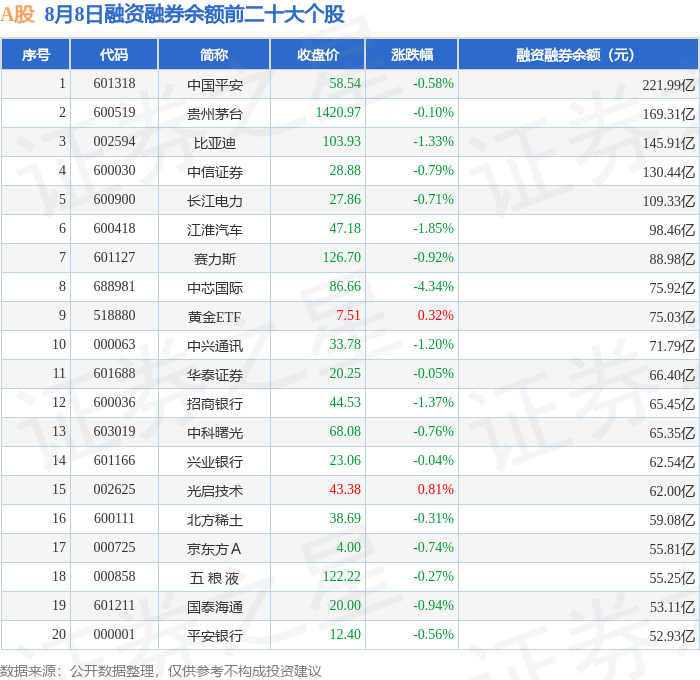Click stock code 600036
This screenshot has height=680, width=700.
pos(114,402)
